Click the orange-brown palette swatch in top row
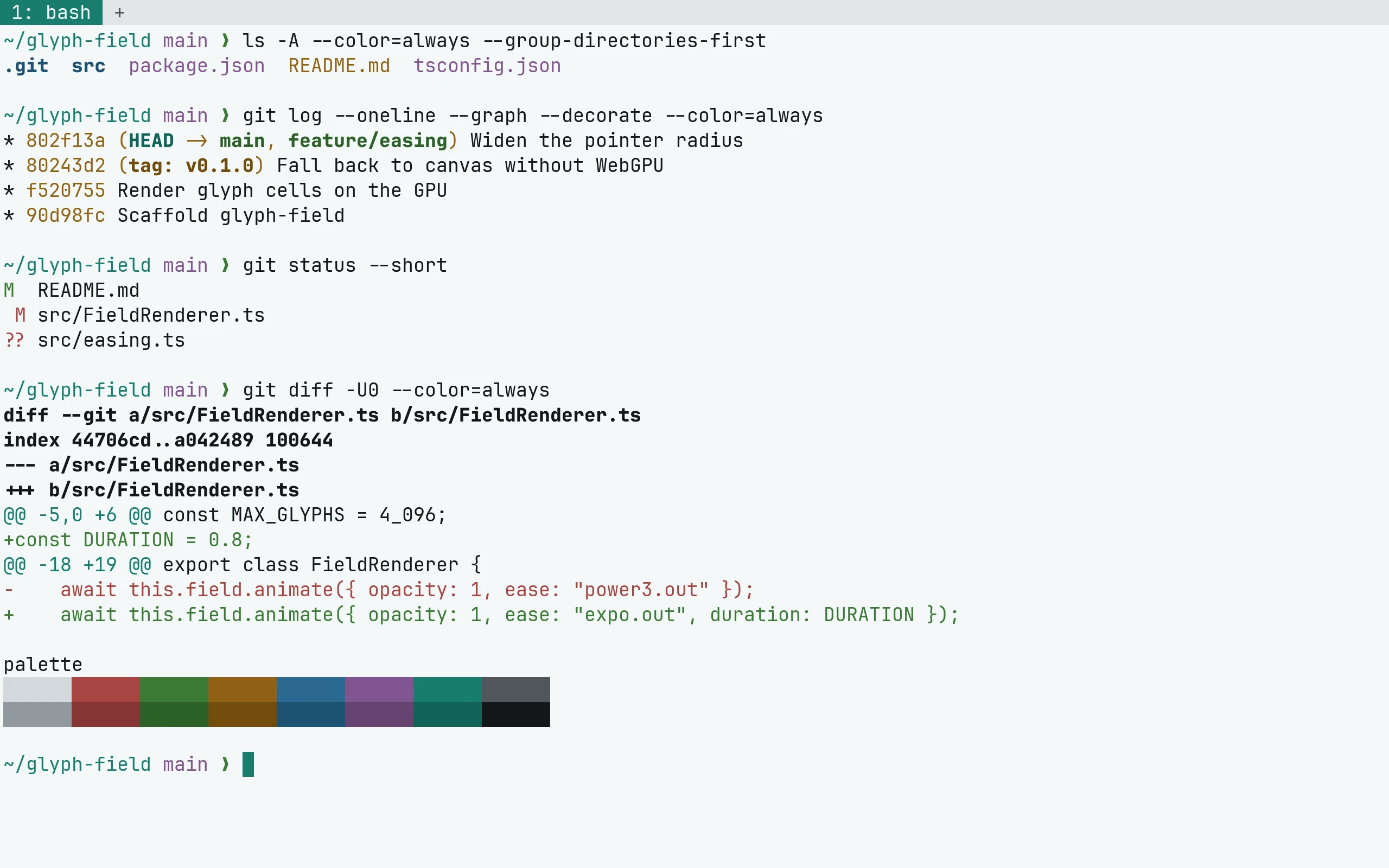The height and width of the screenshot is (868, 1389). [x=242, y=690]
